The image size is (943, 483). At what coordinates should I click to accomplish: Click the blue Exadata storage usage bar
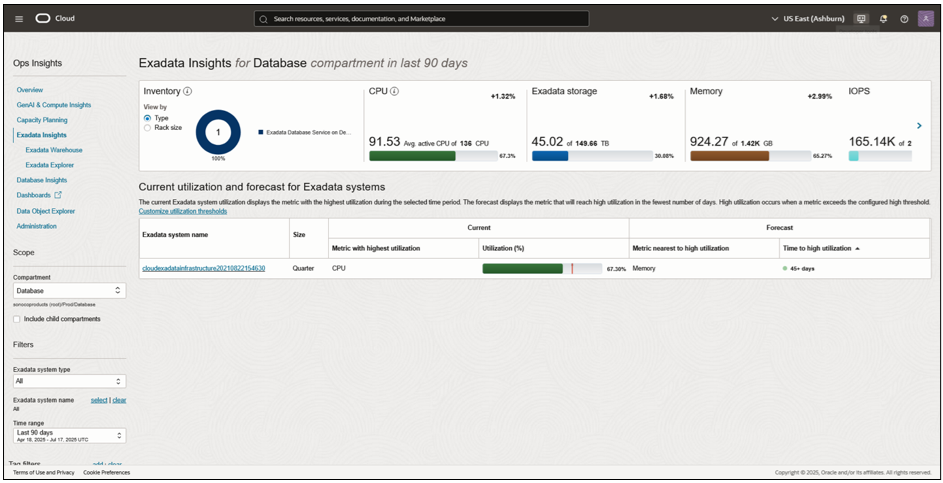click(x=550, y=156)
